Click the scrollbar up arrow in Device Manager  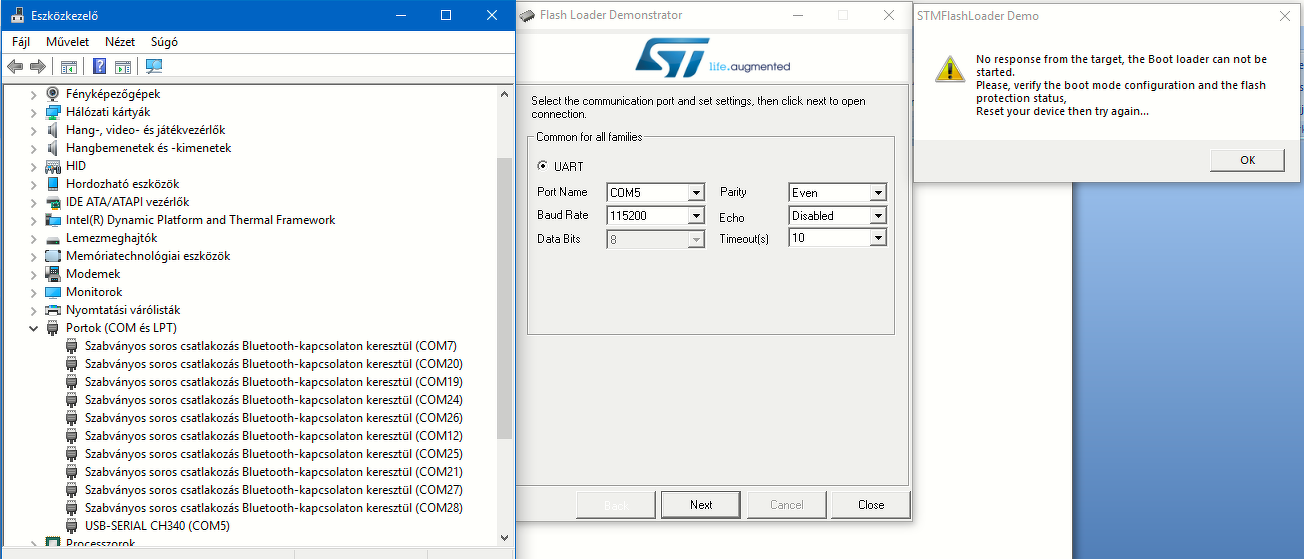504,93
